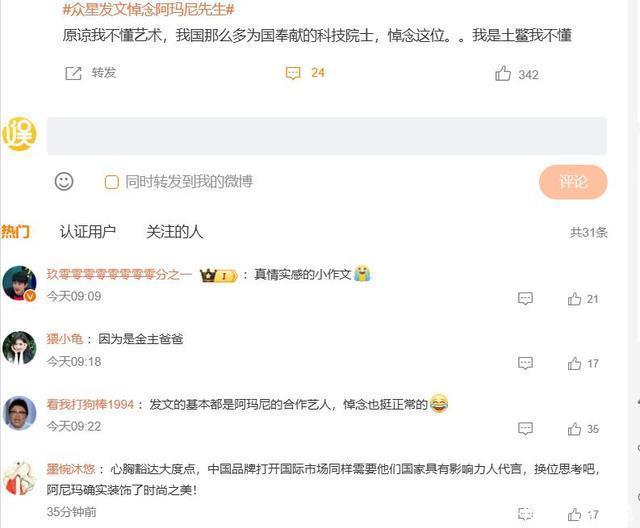Screen dimensions: 640x528
Task: Open user 墨惋沐悠's profile name
Action: point(71,469)
